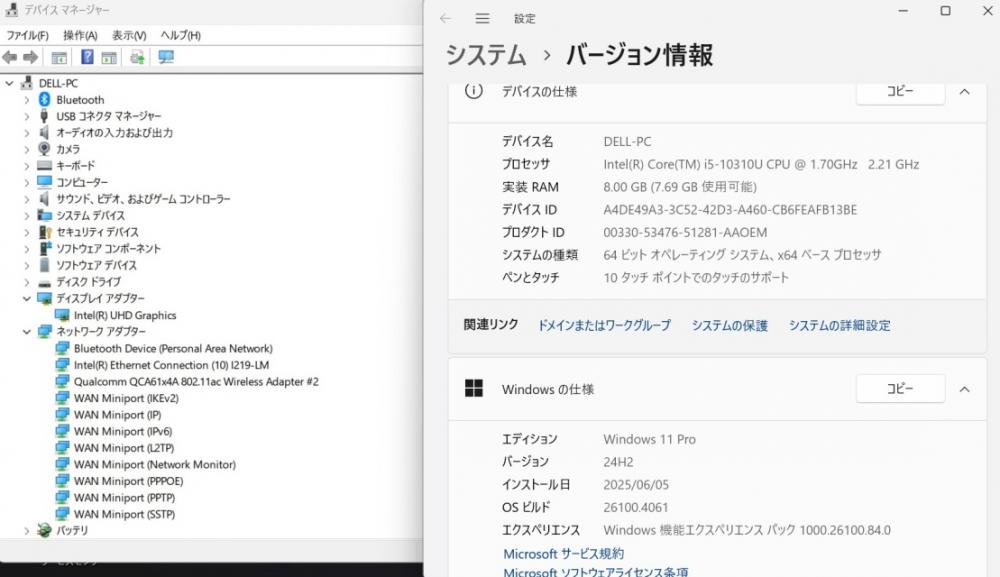Collapse the ディスプレイ アダプター node

tap(26, 298)
